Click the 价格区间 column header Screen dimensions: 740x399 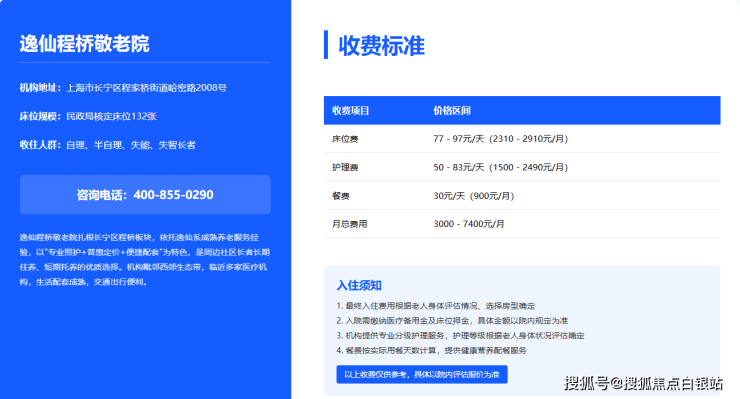coord(452,110)
